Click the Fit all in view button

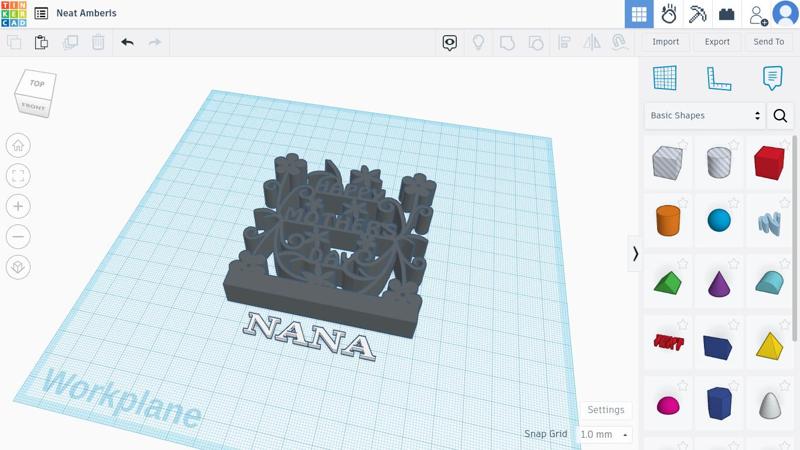tap(18, 176)
